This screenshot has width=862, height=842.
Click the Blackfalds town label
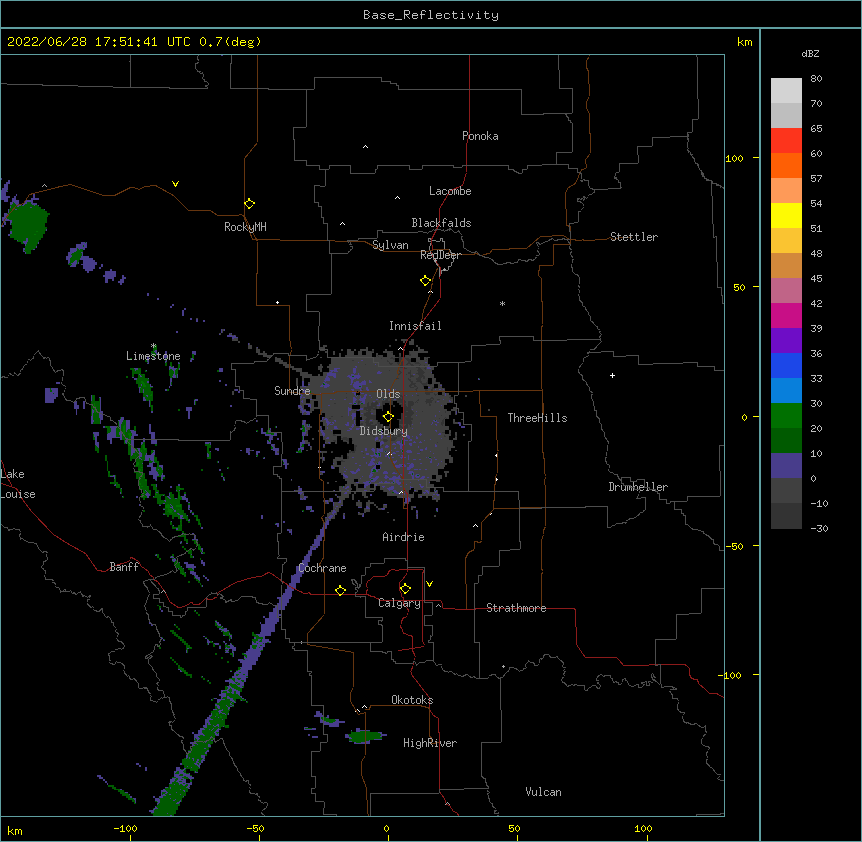441,223
